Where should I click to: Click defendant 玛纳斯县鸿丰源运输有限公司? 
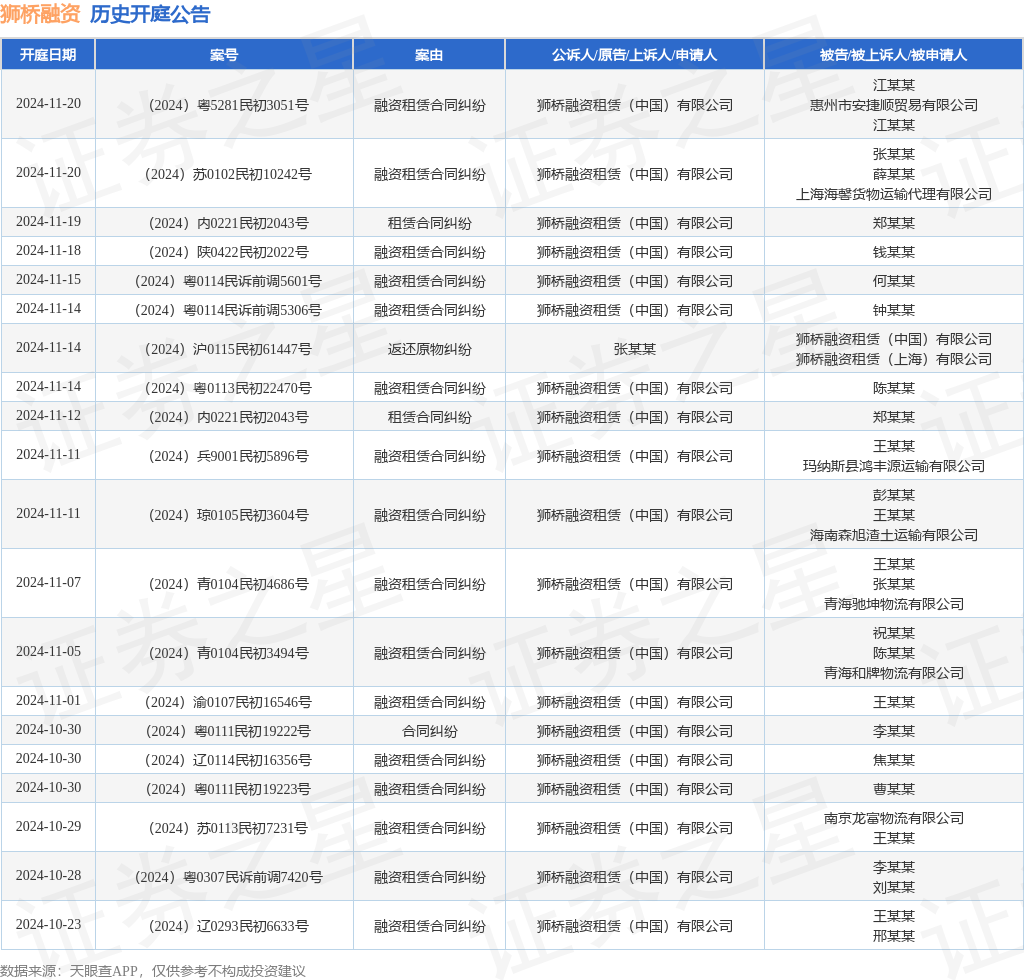[x=893, y=466]
